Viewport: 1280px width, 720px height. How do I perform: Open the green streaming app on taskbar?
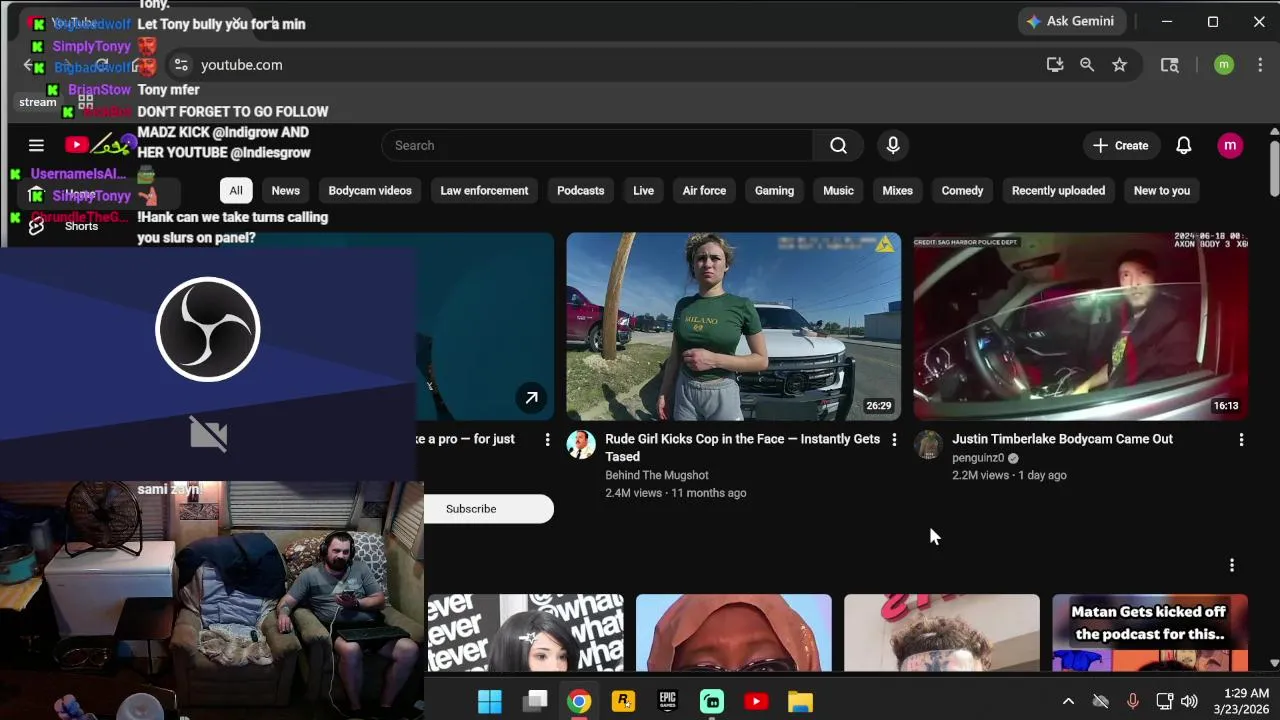click(x=712, y=702)
